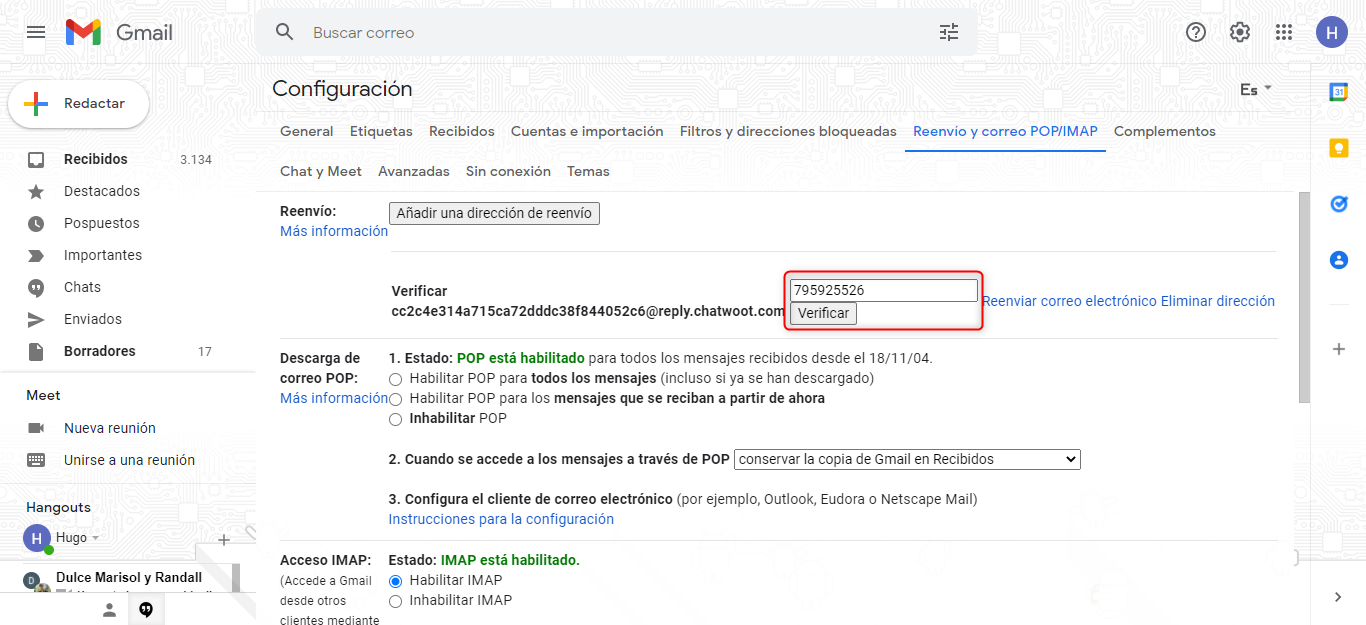Image resolution: width=1366 pixels, height=625 pixels.
Task: Expand the Es input language dropdown
Action: coord(1255,90)
